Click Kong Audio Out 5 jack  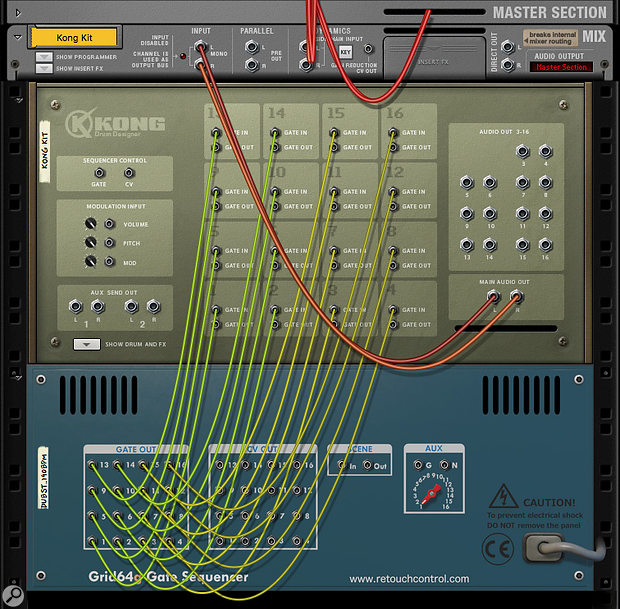point(467,182)
